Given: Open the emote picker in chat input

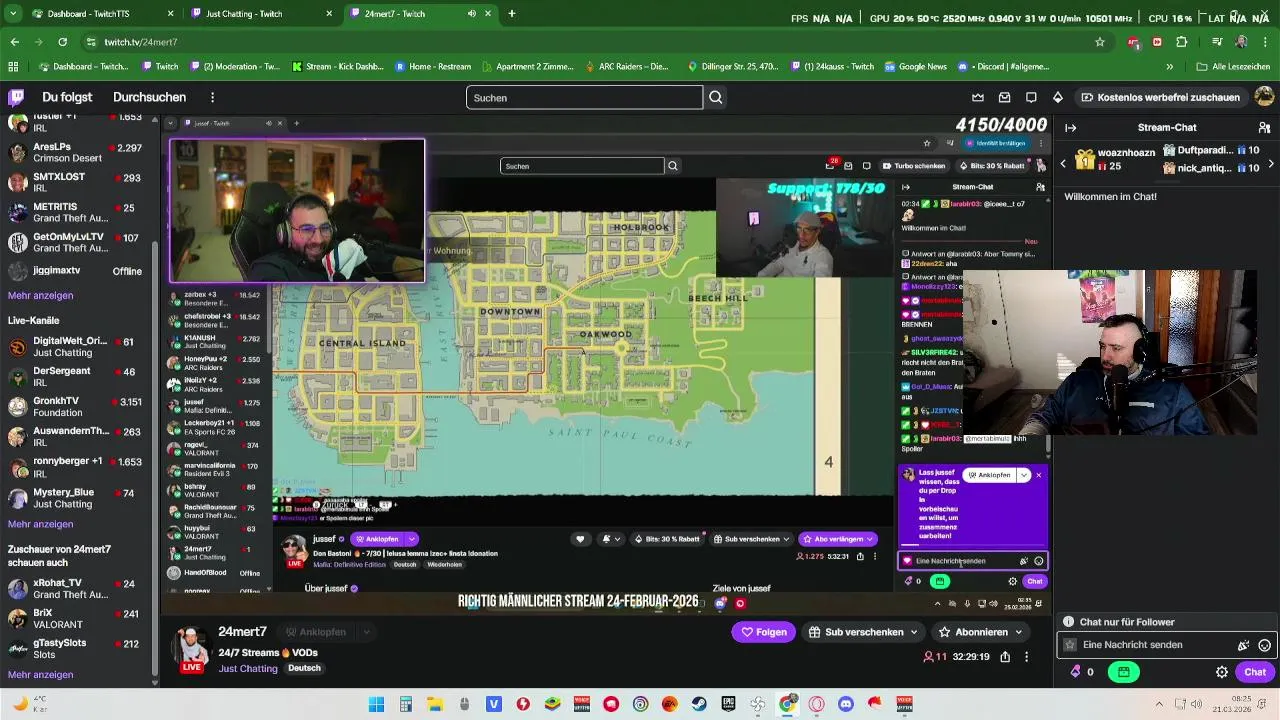Looking at the screenshot, I should tap(1264, 645).
